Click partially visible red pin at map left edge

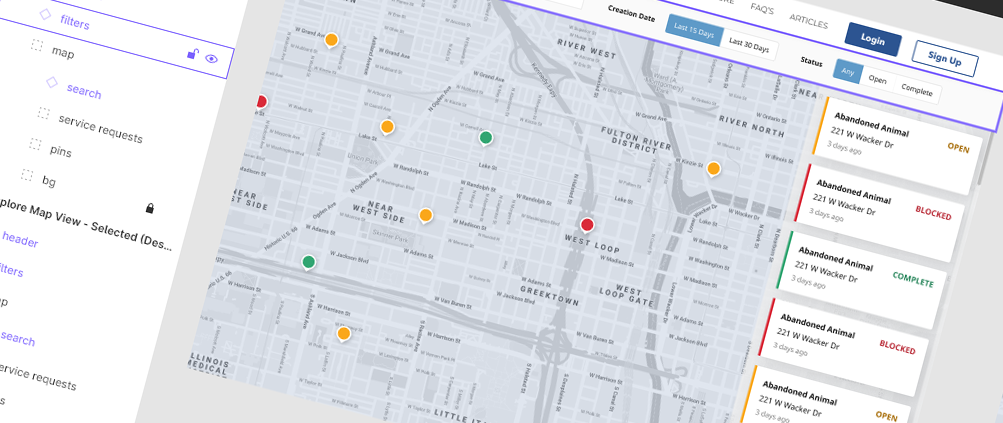coord(261,102)
